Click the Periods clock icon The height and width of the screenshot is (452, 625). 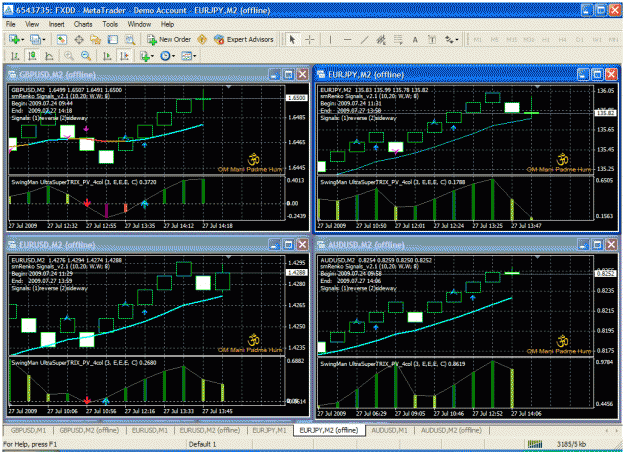tap(165, 56)
